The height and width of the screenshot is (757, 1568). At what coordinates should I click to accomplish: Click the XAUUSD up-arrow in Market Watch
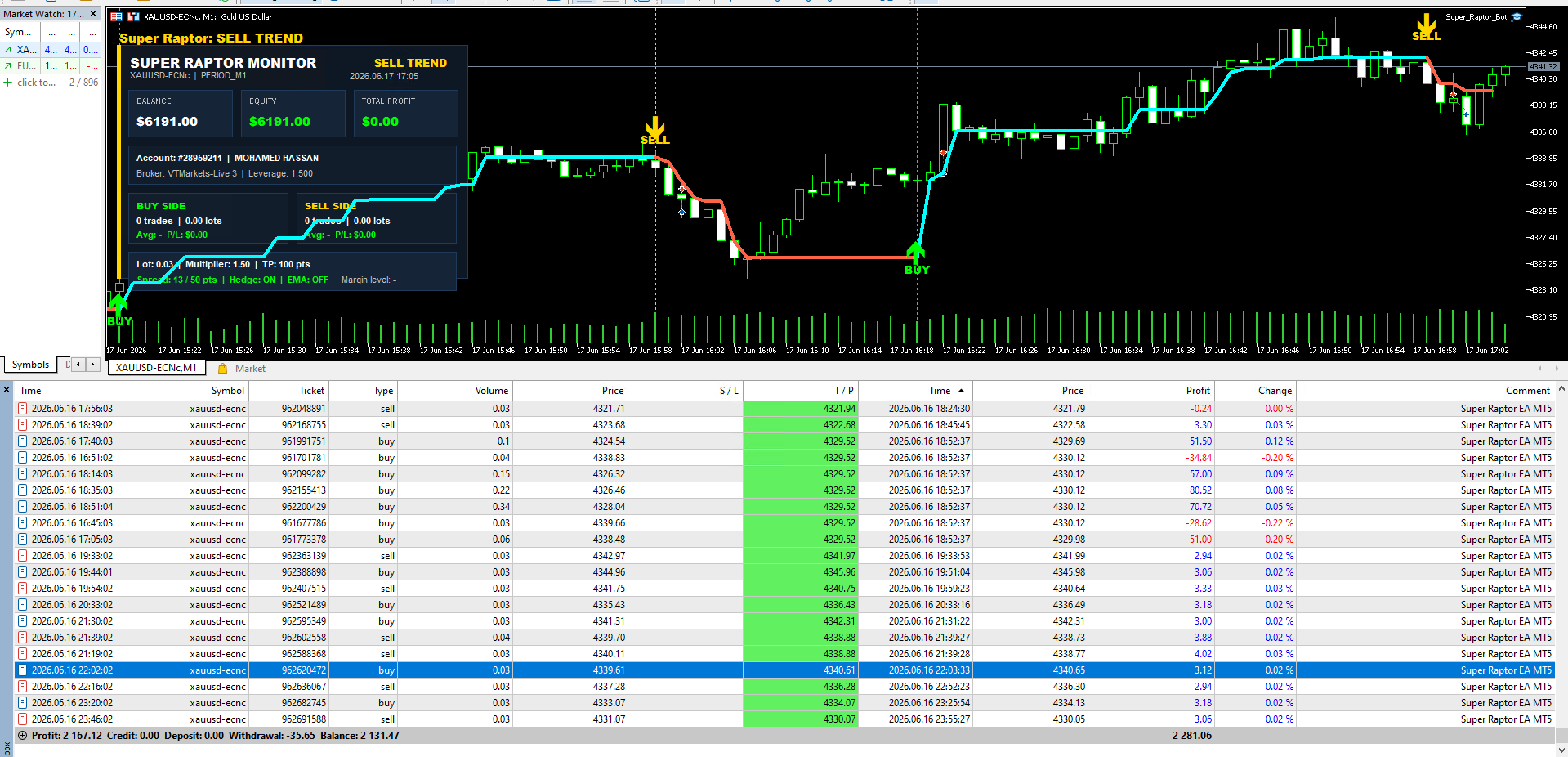tap(8, 50)
